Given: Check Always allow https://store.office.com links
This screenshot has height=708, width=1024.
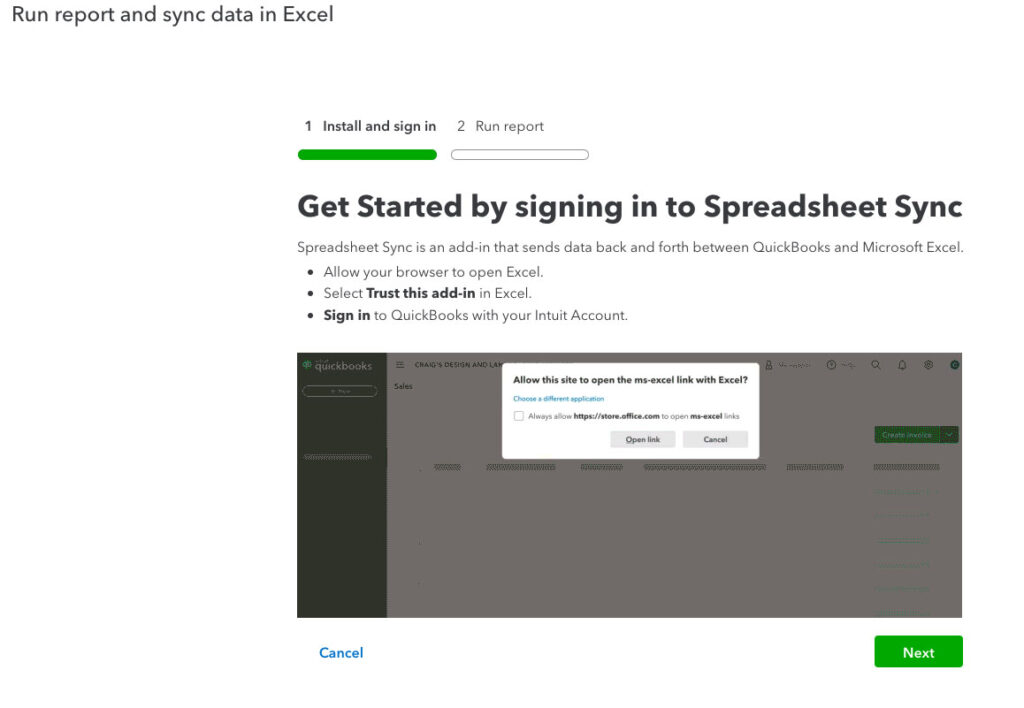Looking at the screenshot, I should (x=518, y=415).
